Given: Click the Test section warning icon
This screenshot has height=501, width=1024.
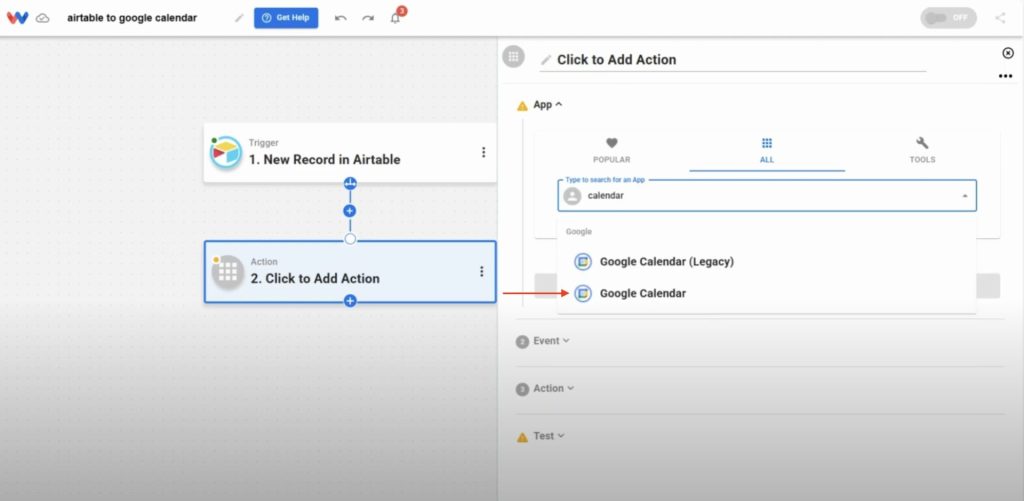Looking at the screenshot, I should (522, 437).
